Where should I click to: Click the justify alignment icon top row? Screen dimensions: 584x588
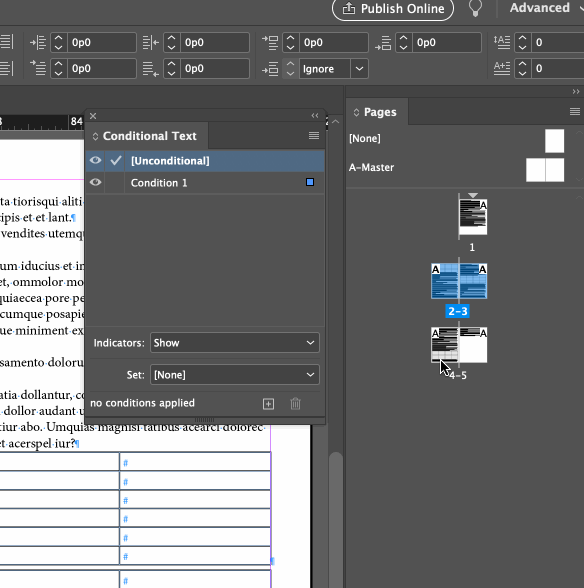[6, 42]
